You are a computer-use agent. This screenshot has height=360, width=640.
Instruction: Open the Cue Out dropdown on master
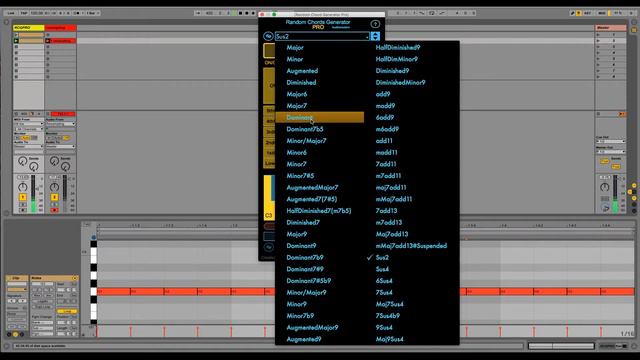pos(611,142)
